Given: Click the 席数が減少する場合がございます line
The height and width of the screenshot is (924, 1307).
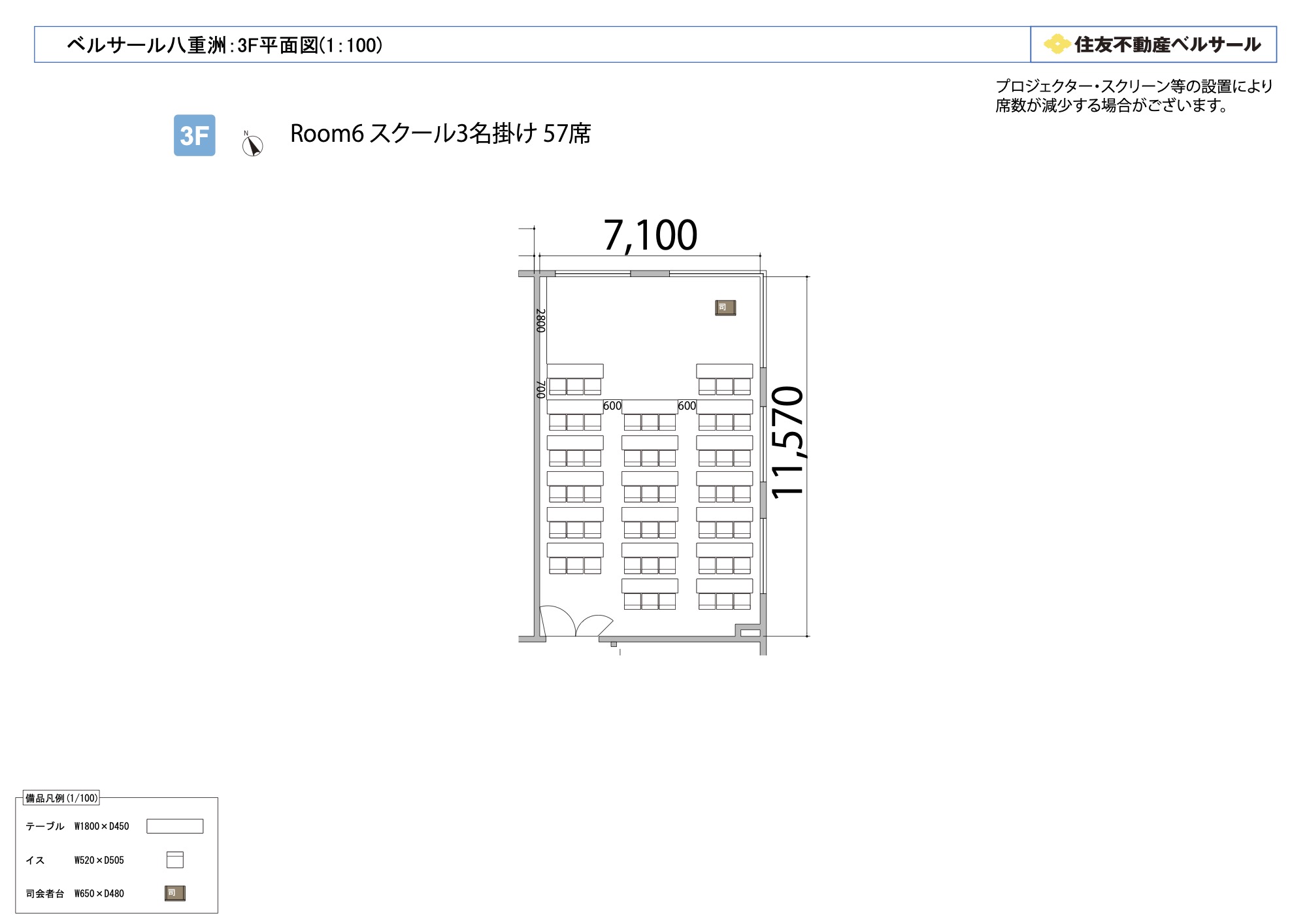Looking at the screenshot, I should [1112, 105].
